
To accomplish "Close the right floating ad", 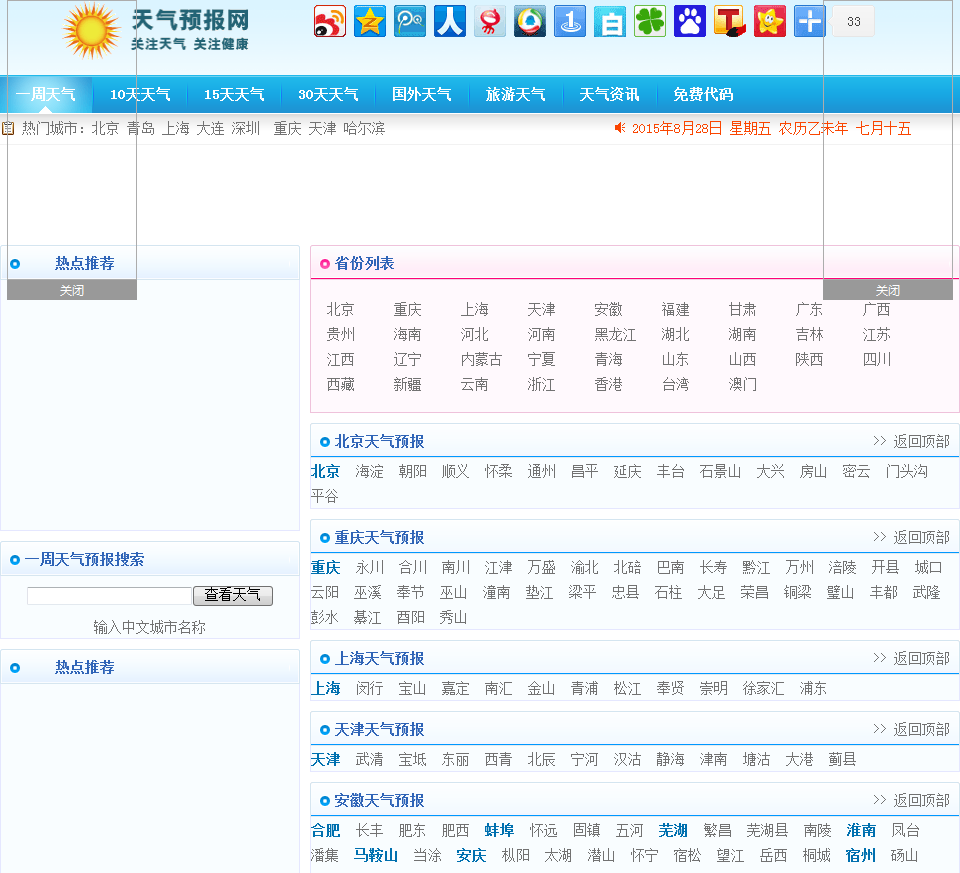I will click(888, 290).
